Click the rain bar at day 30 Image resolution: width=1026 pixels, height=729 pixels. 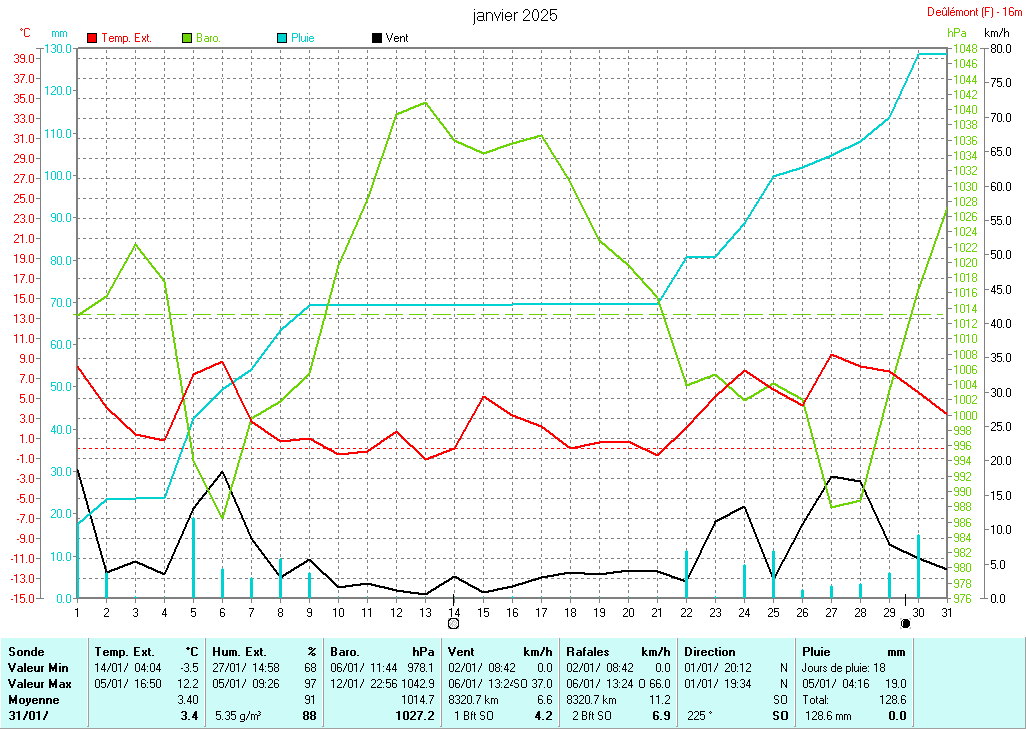point(919,566)
